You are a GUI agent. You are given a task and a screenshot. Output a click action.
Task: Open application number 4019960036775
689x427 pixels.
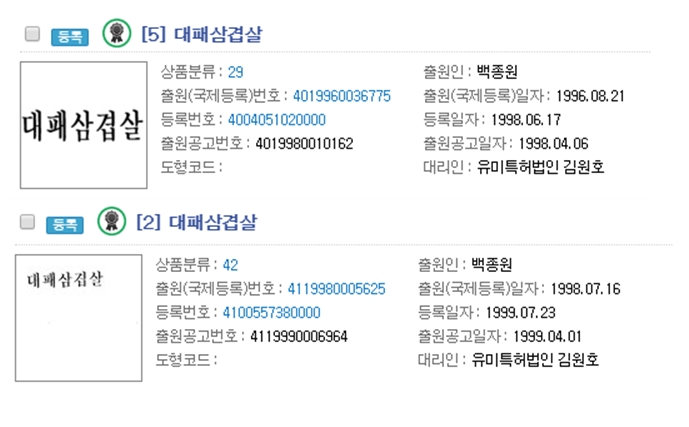coord(342,96)
